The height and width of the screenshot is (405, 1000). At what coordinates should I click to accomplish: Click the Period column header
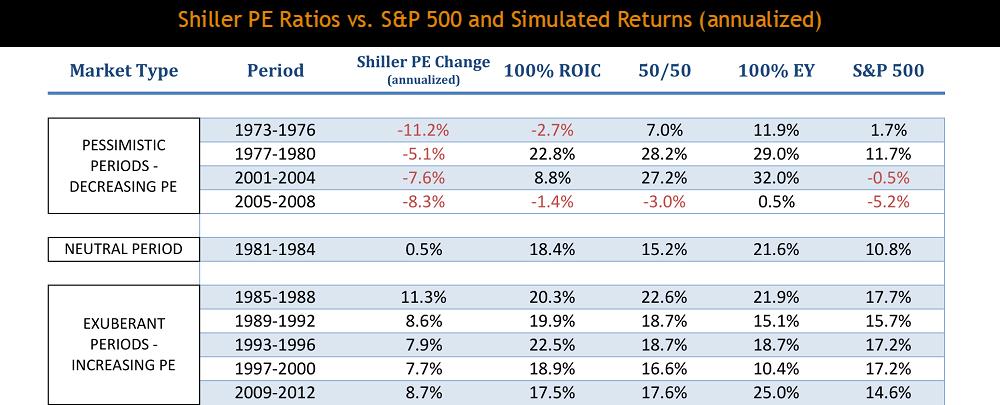[275, 70]
